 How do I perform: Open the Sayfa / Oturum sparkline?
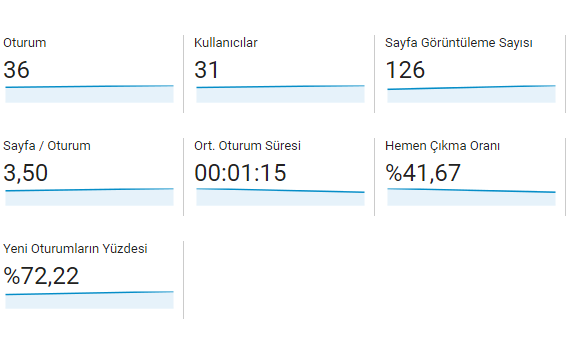point(89,197)
